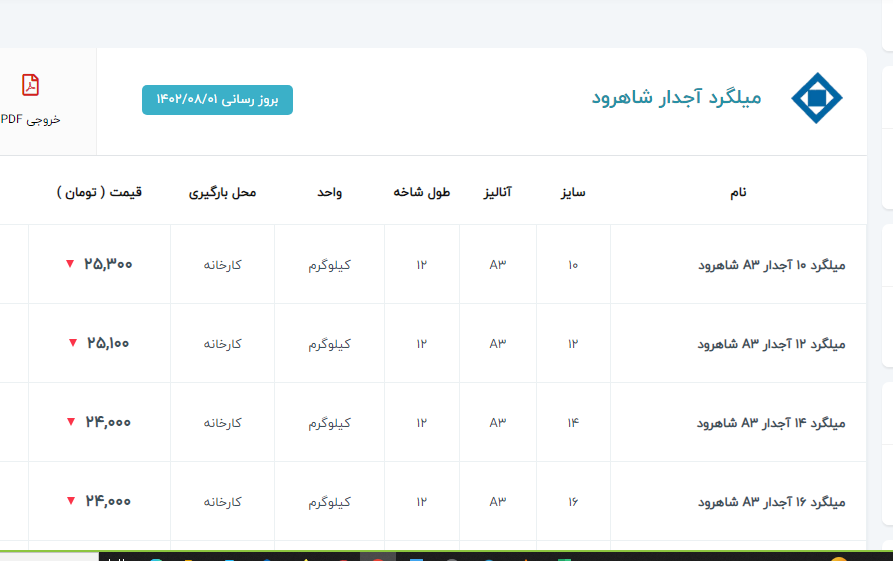Click the بروز رسانی ۱۴۰۲/۰۸/۰۱ date badge
This screenshot has width=893, height=561.
pyautogui.click(x=217, y=100)
